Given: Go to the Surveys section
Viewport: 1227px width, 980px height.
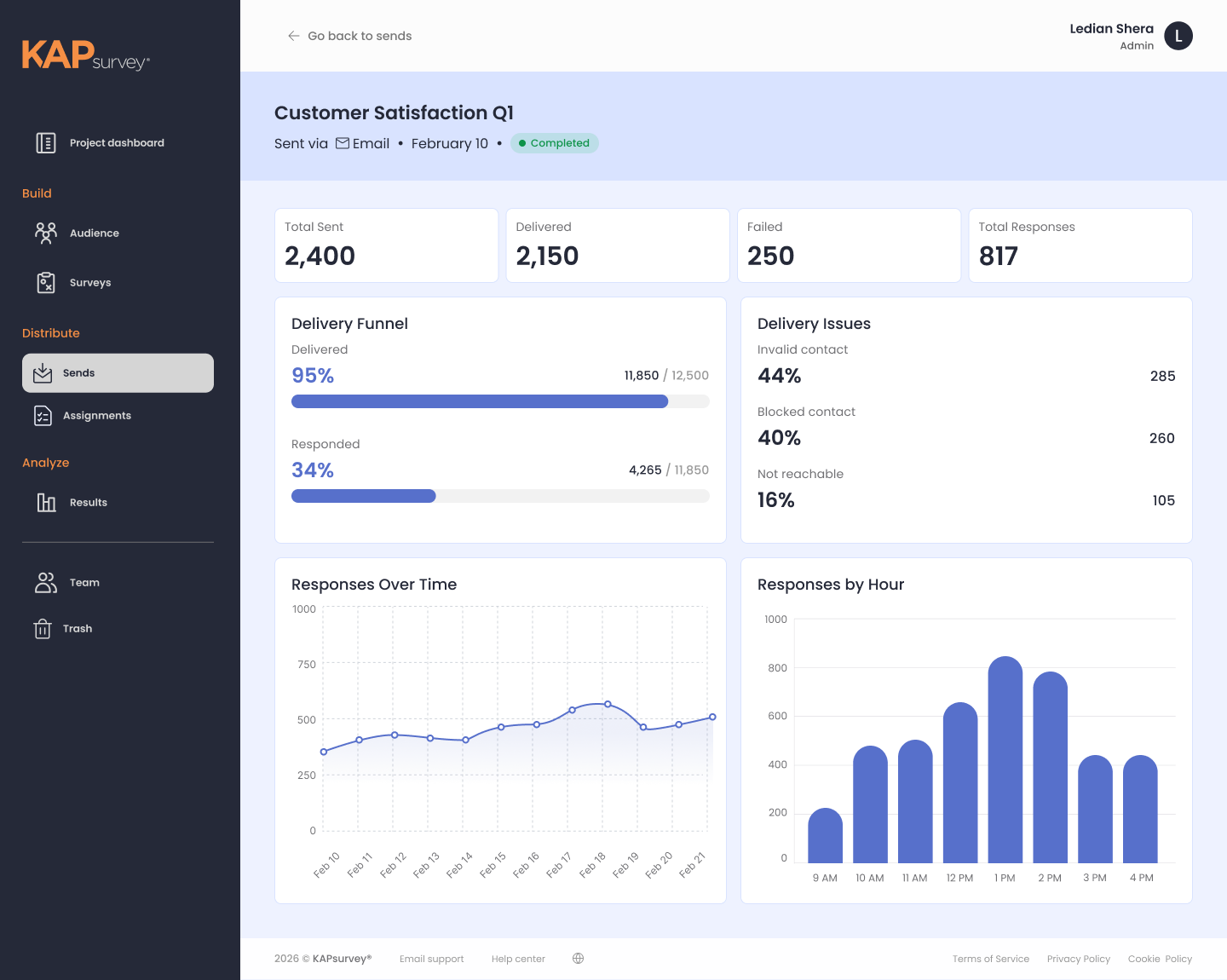Looking at the screenshot, I should point(118,283).
